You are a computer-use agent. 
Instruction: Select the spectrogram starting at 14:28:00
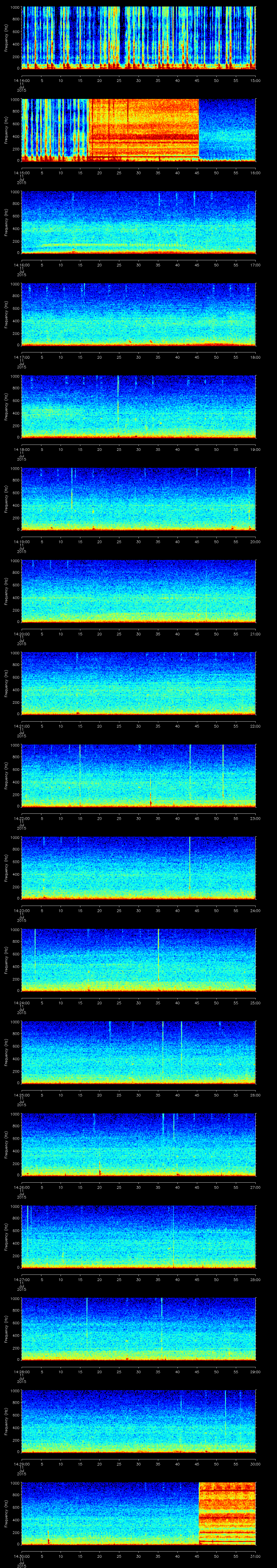138,1328
